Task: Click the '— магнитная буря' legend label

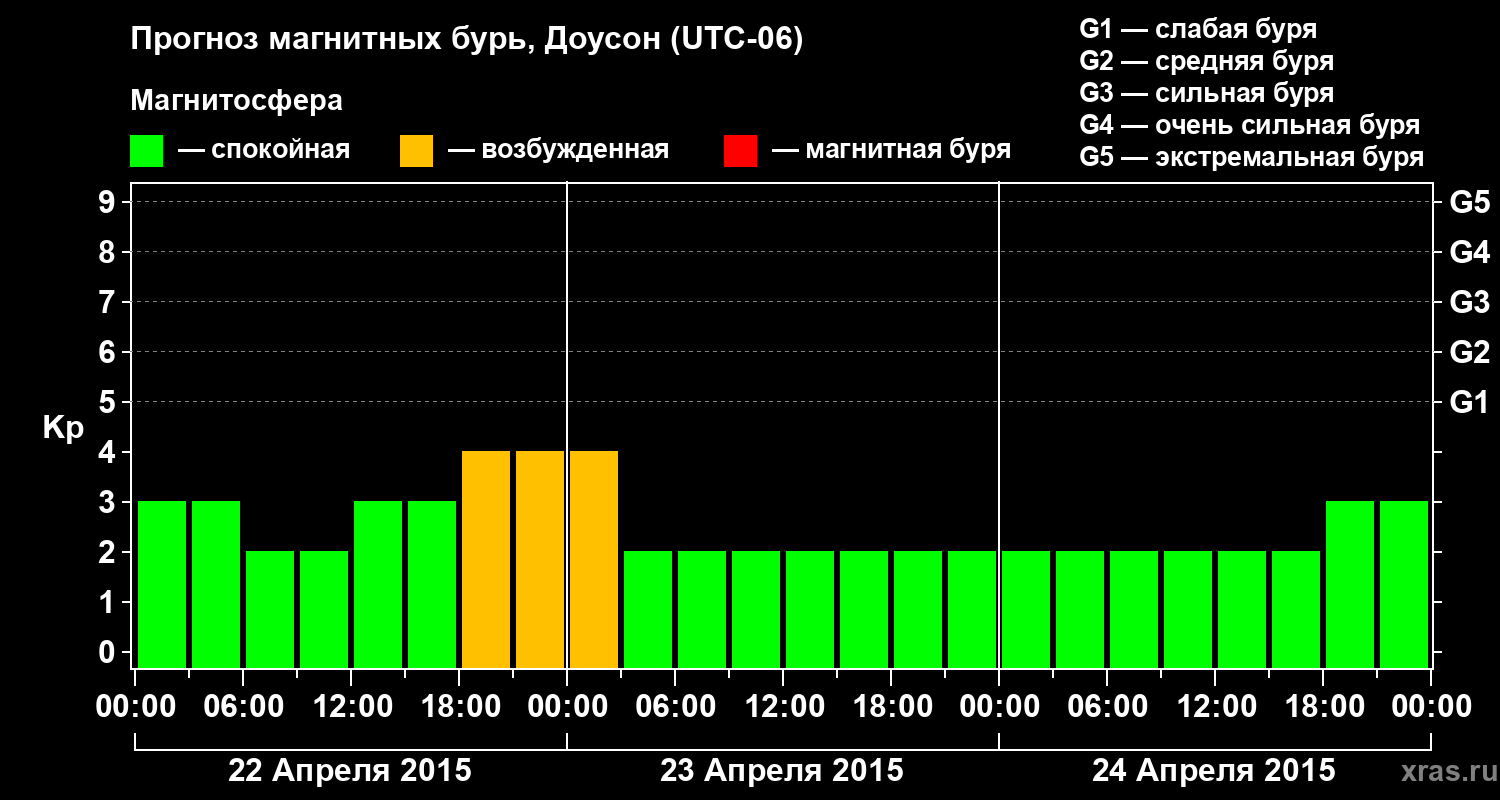Action: click(x=891, y=150)
